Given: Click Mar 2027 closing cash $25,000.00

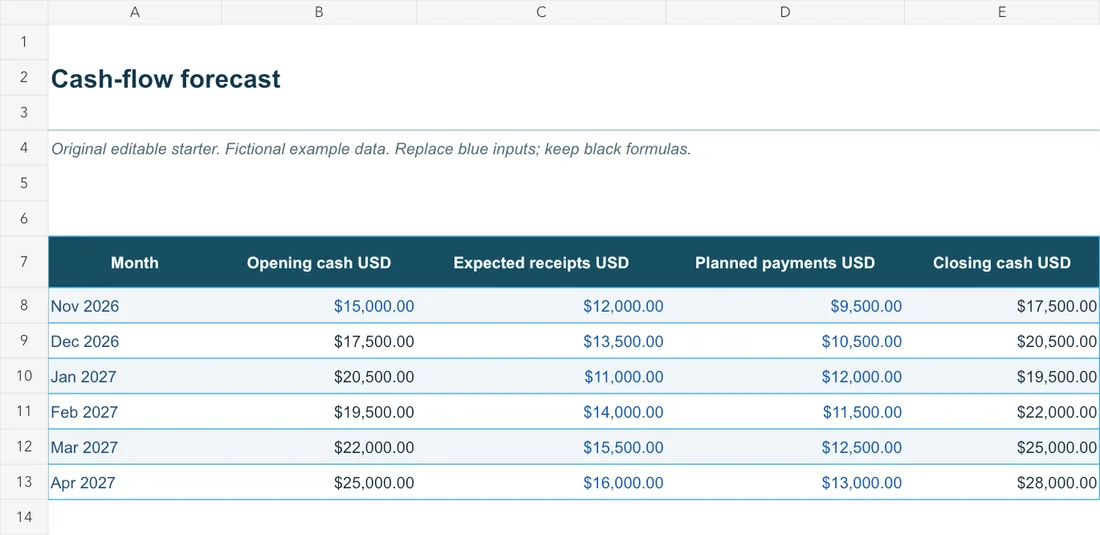Looking at the screenshot, I should click(x=1002, y=447).
